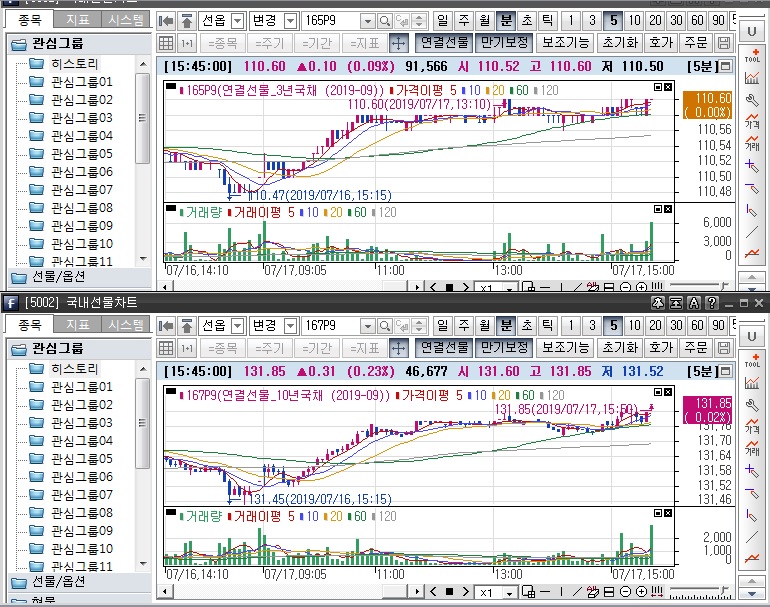Image resolution: width=770 pixels, height=607 pixels.
Task: Click the magnifier search icon in 167P9 window
Action: click(385, 326)
